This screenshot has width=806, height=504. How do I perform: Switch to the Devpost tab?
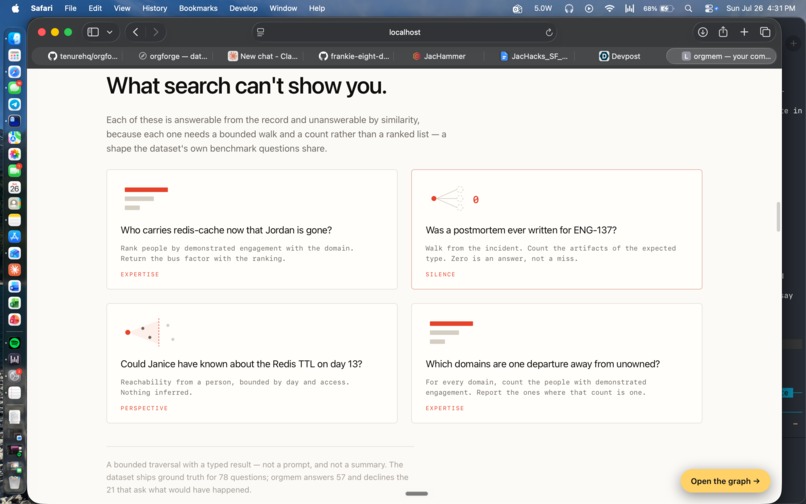click(619, 56)
